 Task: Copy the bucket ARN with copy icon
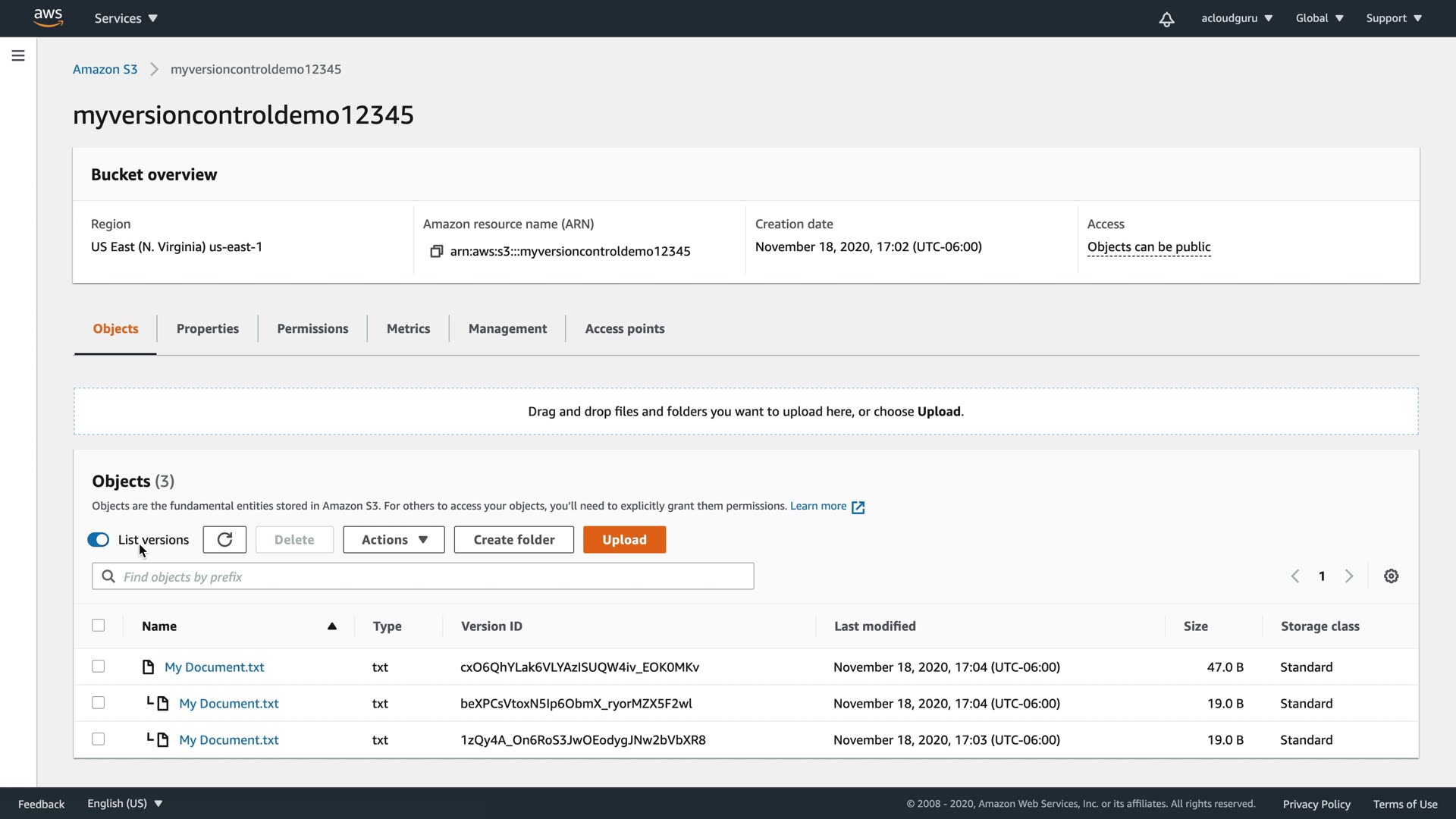(436, 251)
